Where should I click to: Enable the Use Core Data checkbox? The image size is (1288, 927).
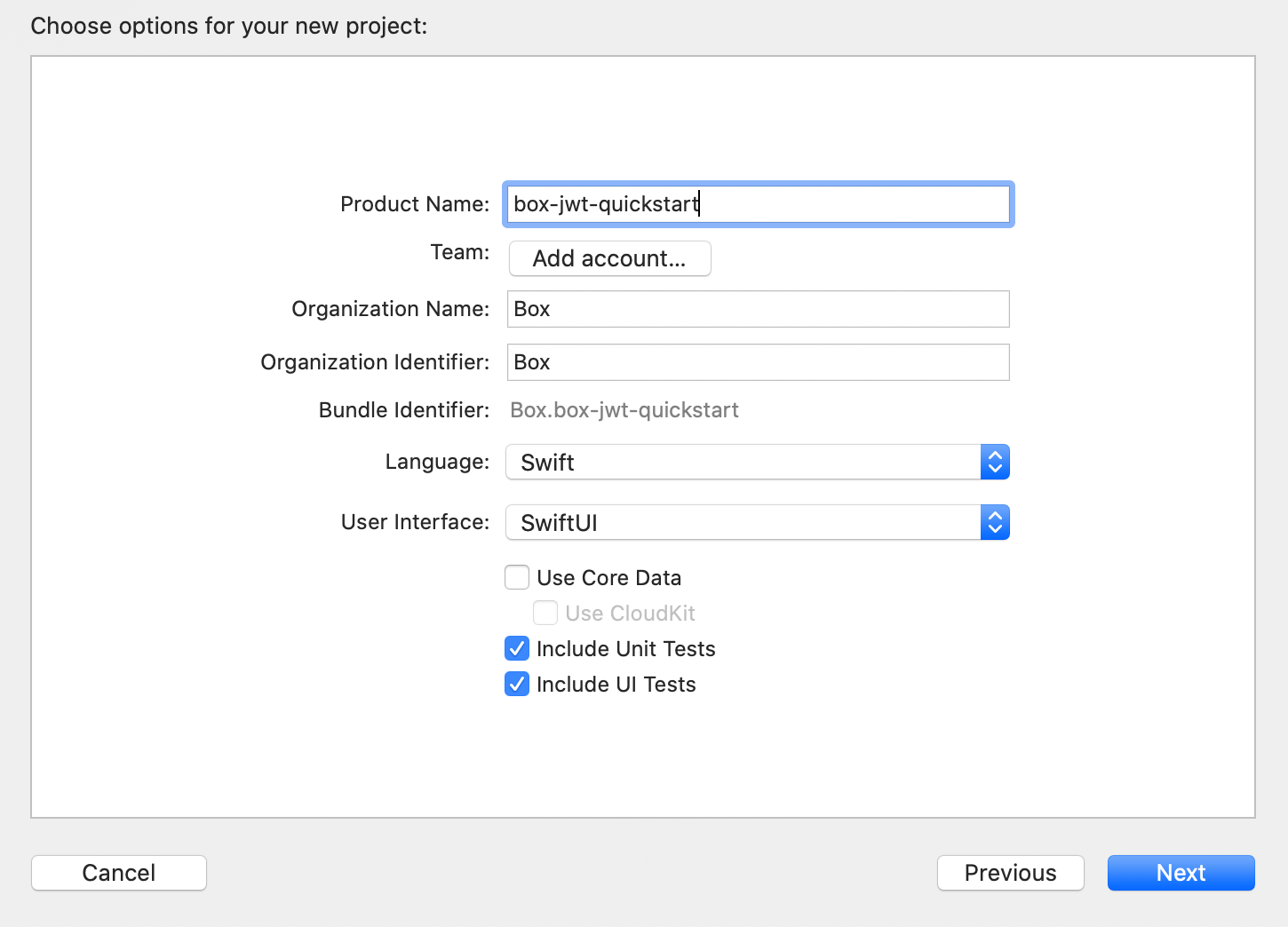(x=516, y=577)
